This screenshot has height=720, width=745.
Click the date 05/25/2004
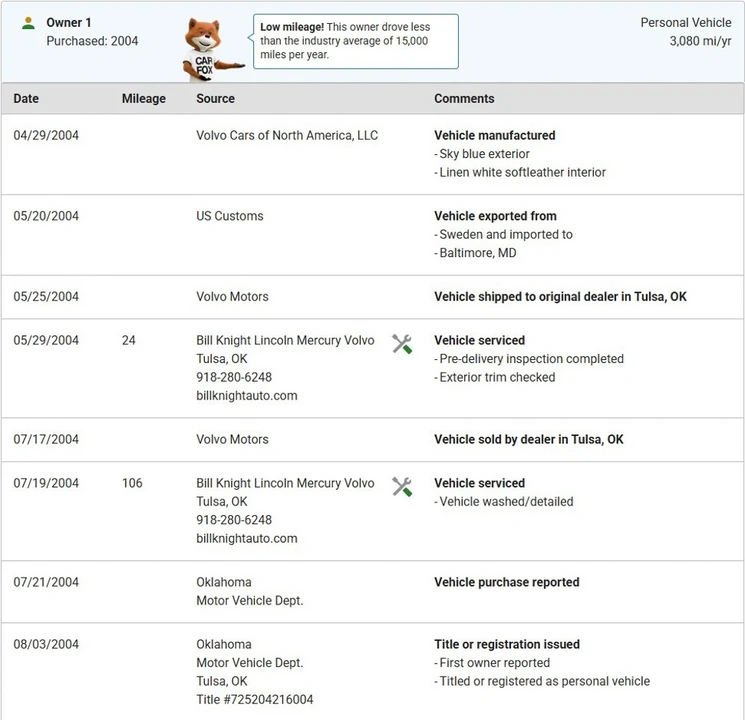click(x=46, y=297)
